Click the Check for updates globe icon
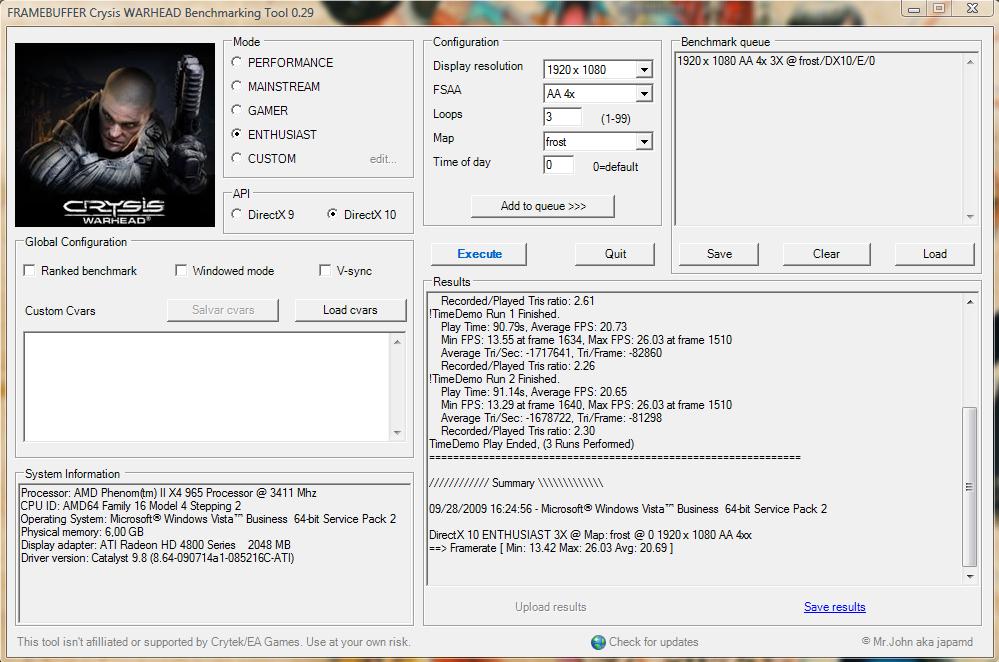This screenshot has width=999, height=662. pyautogui.click(x=598, y=642)
